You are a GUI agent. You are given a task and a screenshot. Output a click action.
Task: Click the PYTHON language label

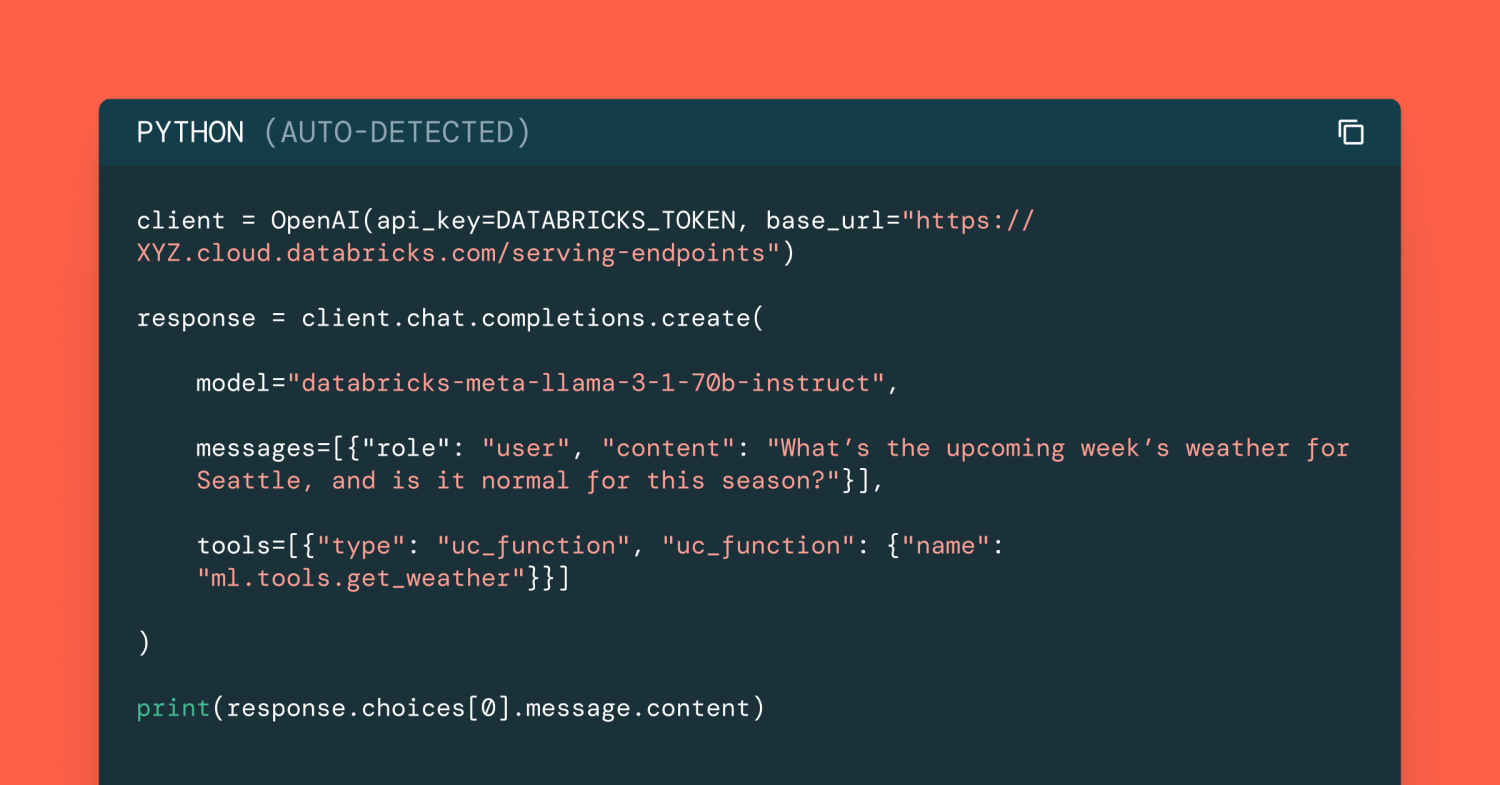190,133
